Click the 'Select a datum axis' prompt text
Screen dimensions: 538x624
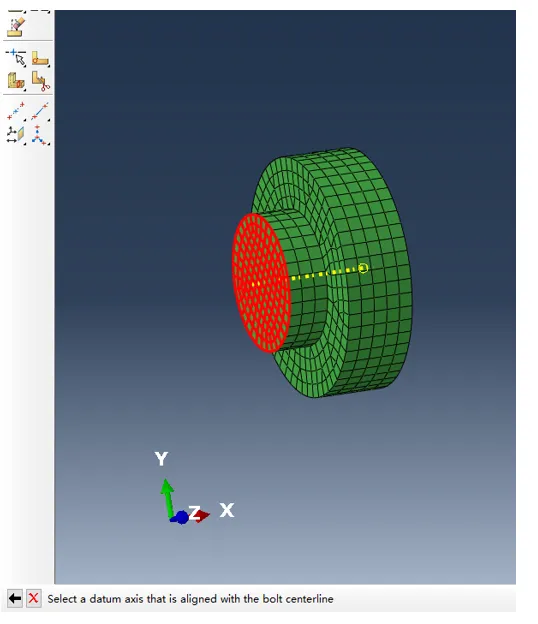[x=190, y=599]
